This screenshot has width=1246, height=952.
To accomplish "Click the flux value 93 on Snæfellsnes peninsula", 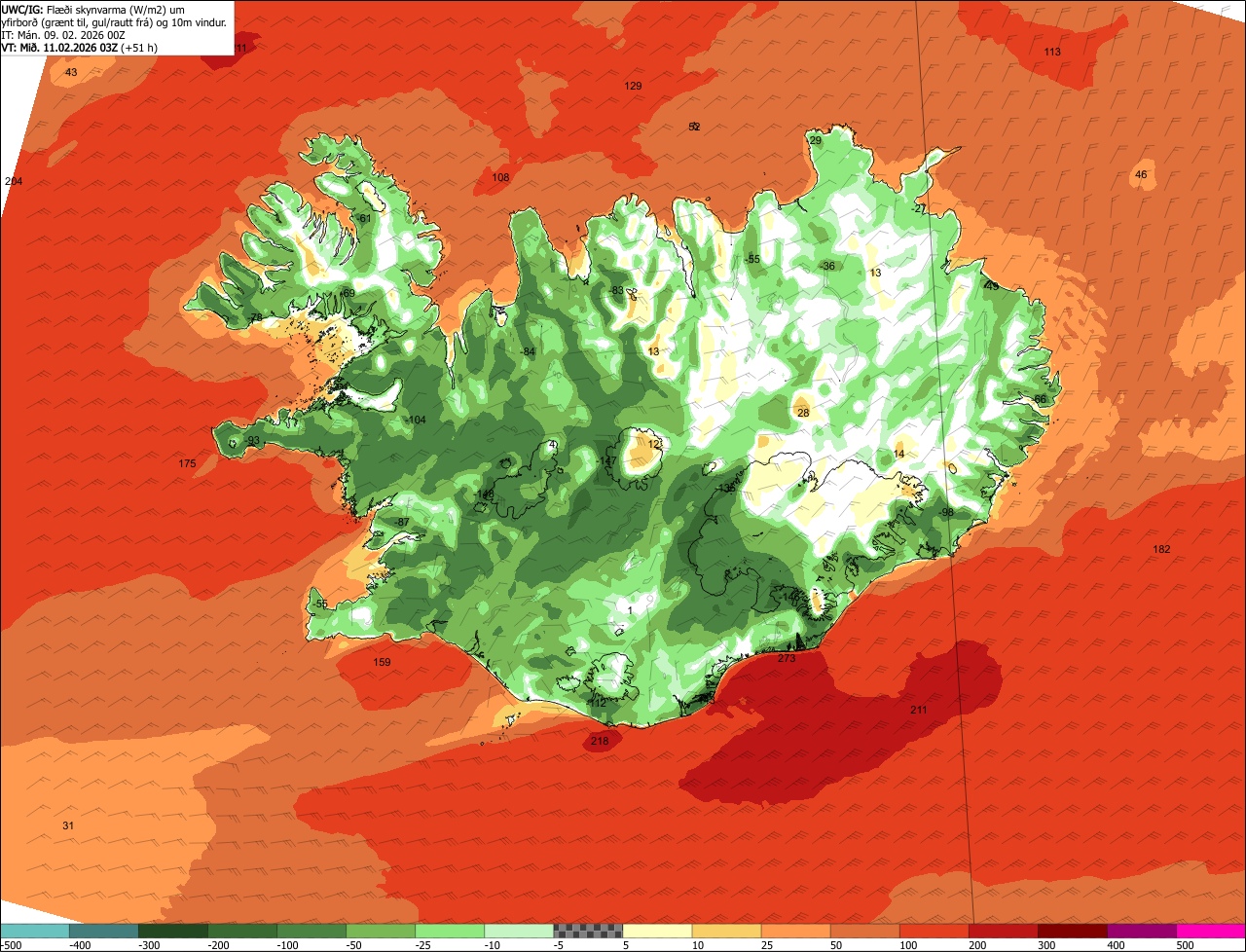I will [253, 441].
